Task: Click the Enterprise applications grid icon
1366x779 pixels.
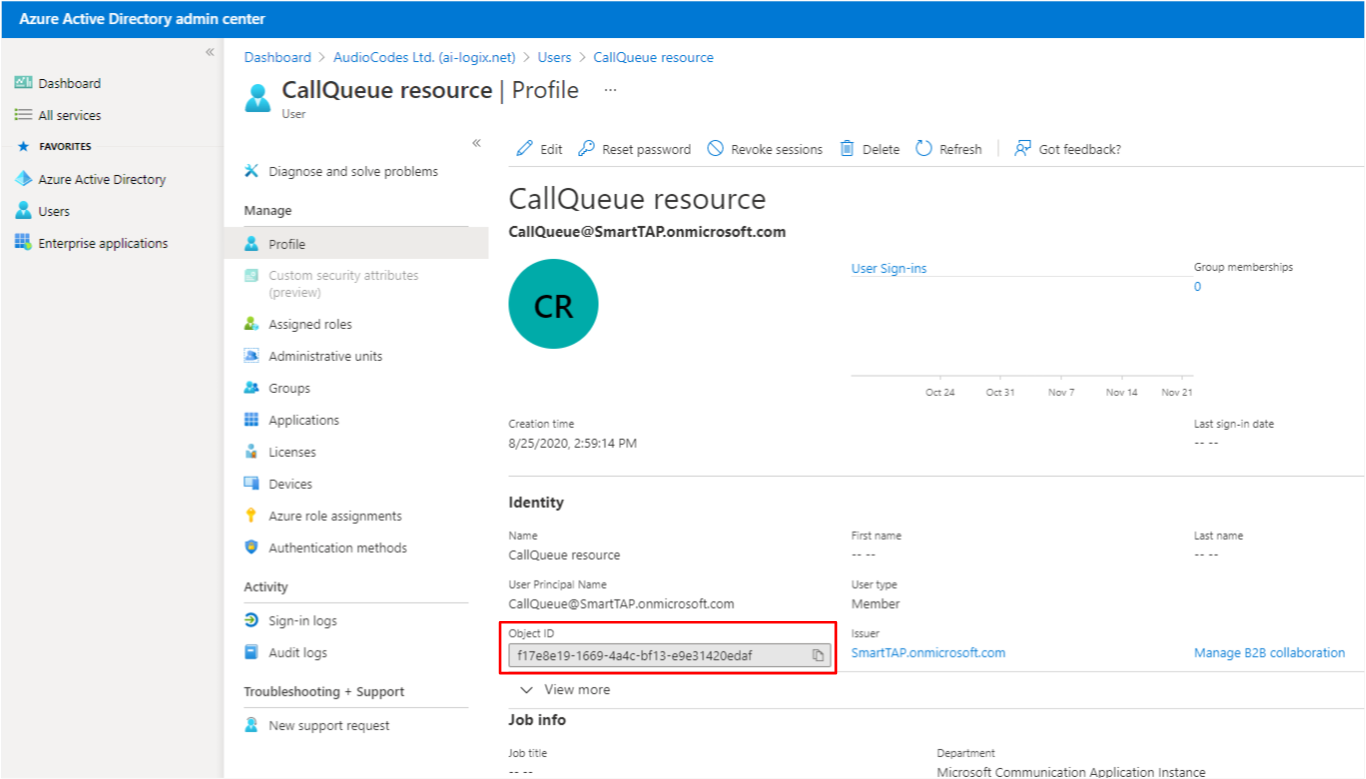Action: pyautogui.click(x=23, y=243)
